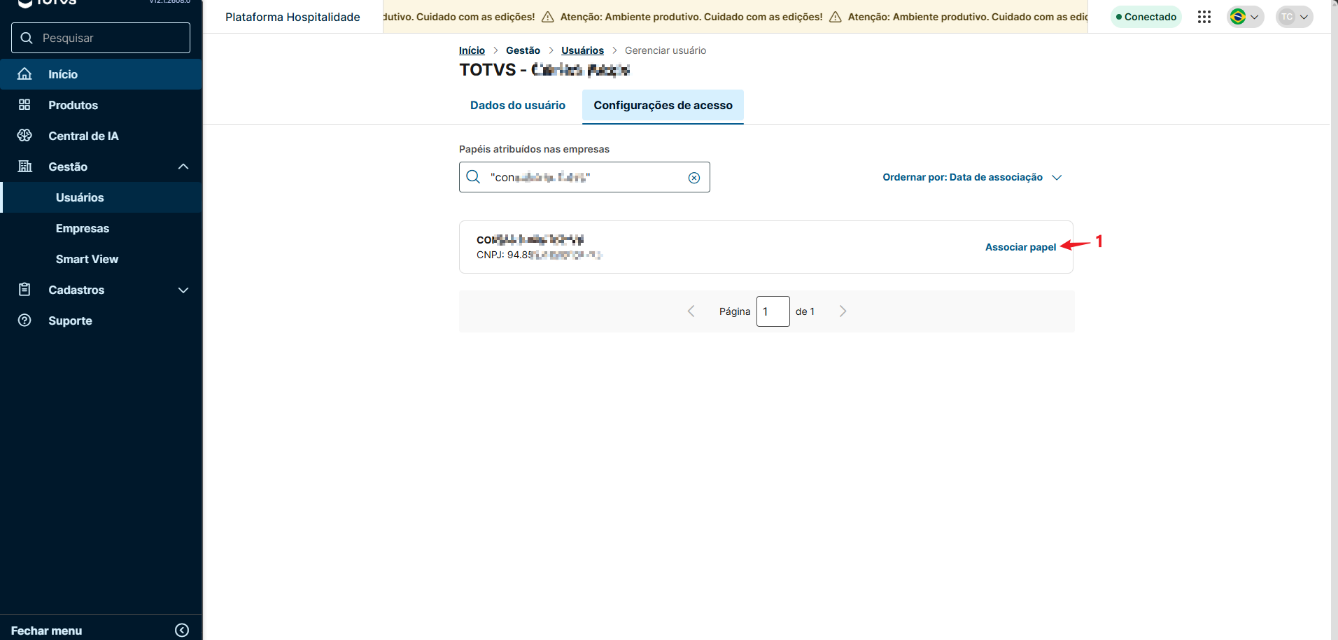Click the Gestão breadcrumb
Image resolution: width=1338 pixels, height=640 pixels.
click(x=523, y=50)
